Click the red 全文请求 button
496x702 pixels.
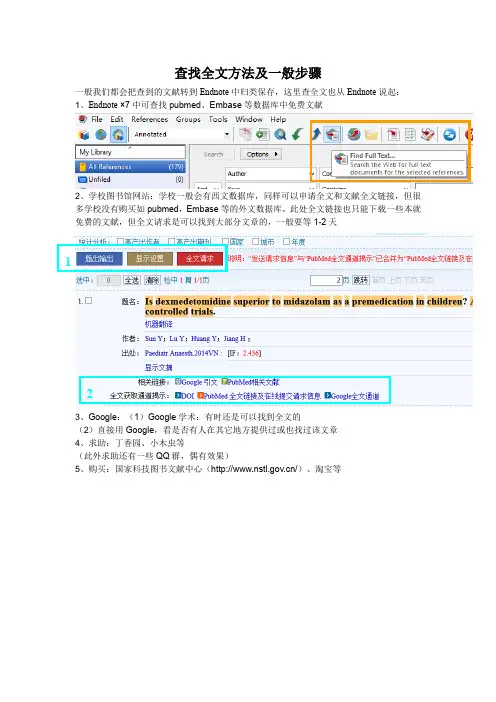pyautogui.click(x=200, y=259)
